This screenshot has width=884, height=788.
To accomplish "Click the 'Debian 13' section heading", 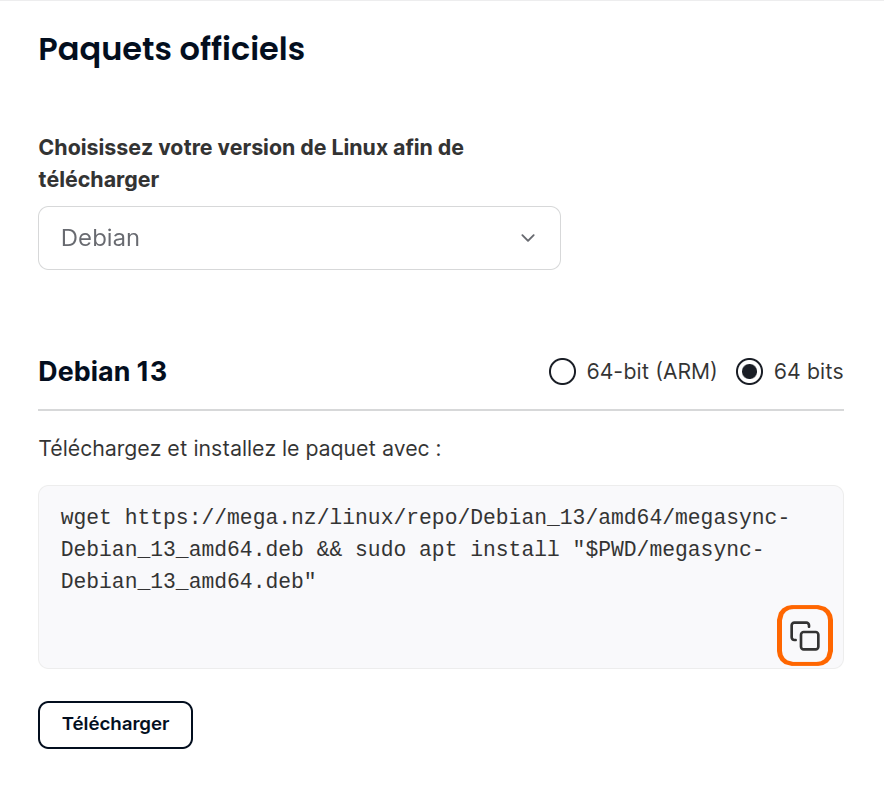I will [102, 372].
